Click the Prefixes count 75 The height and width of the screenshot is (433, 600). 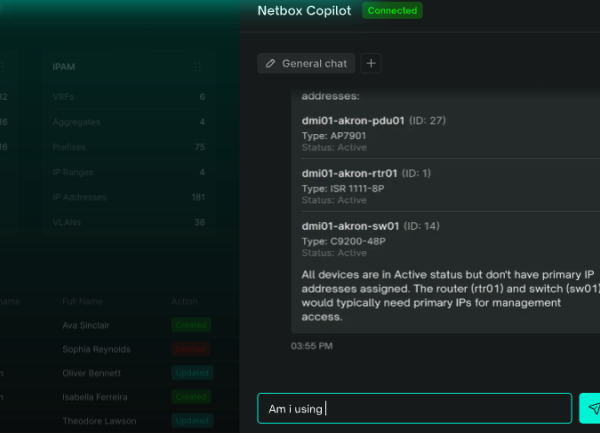tap(200, 147)
